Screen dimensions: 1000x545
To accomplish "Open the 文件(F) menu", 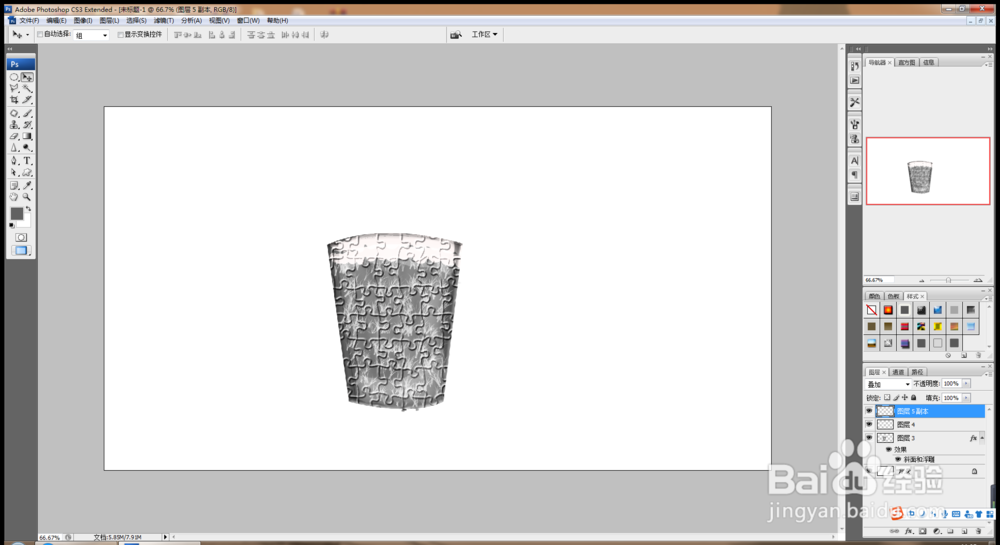I will click(x=29, y=20).
